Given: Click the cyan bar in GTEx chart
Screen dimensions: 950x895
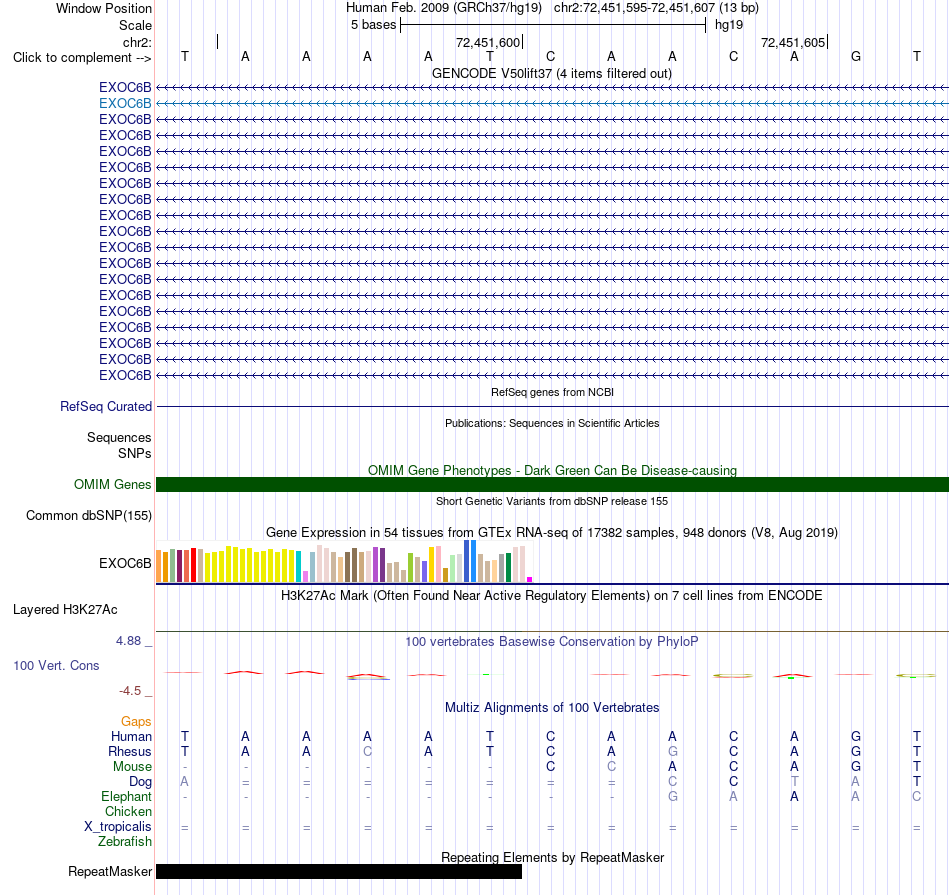Looking at the screenshot, I should tap(298, 567).
